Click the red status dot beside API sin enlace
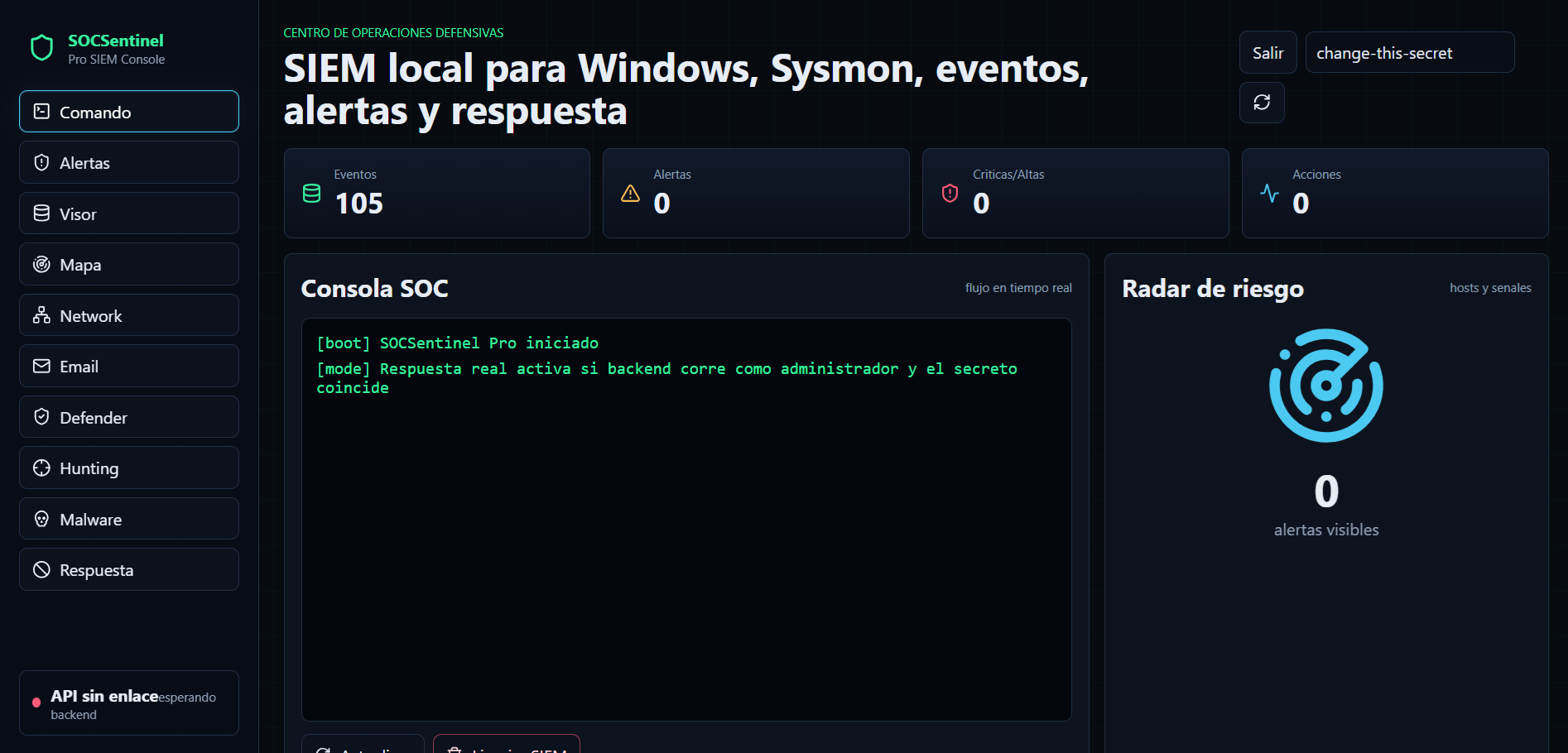This screenshot has width=1568, height=753. click(36, 703)
